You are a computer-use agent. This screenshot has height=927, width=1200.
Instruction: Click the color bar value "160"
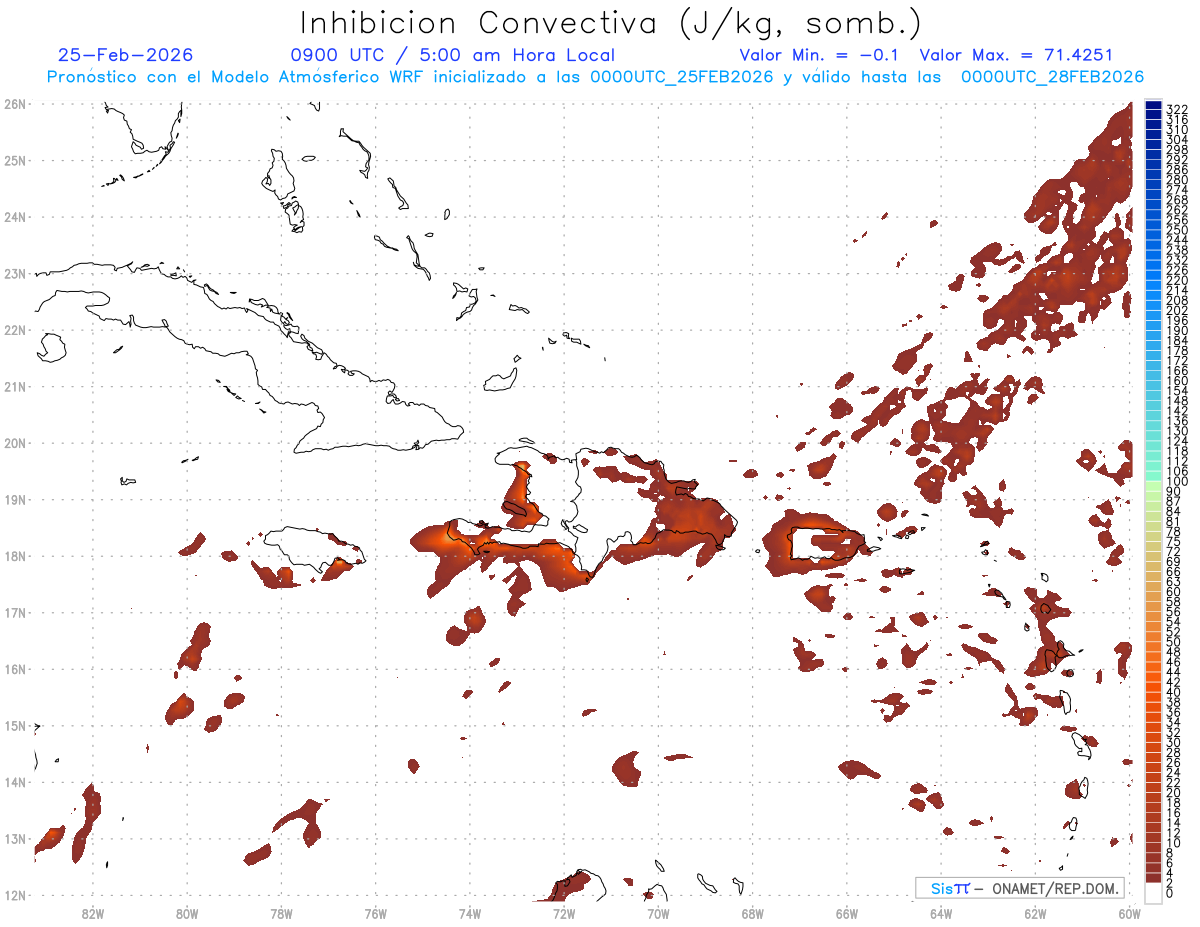(1176, 381)
